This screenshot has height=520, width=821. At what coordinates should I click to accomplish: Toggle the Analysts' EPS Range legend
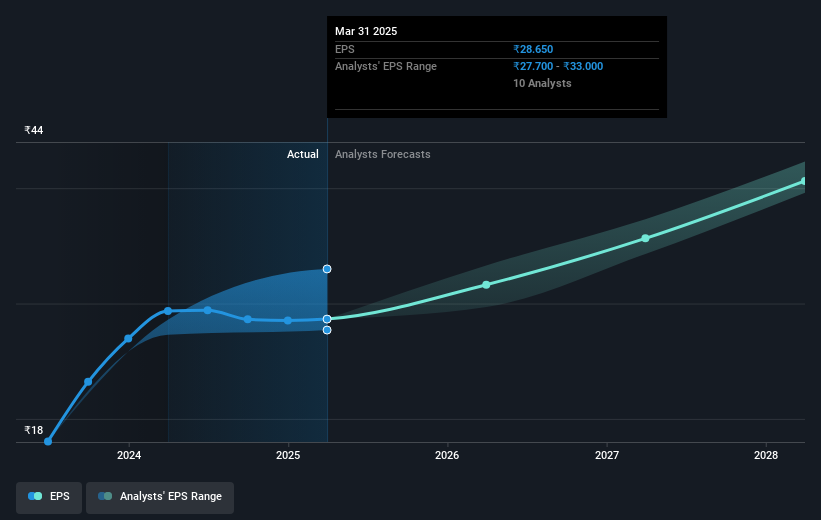(160, 496)
